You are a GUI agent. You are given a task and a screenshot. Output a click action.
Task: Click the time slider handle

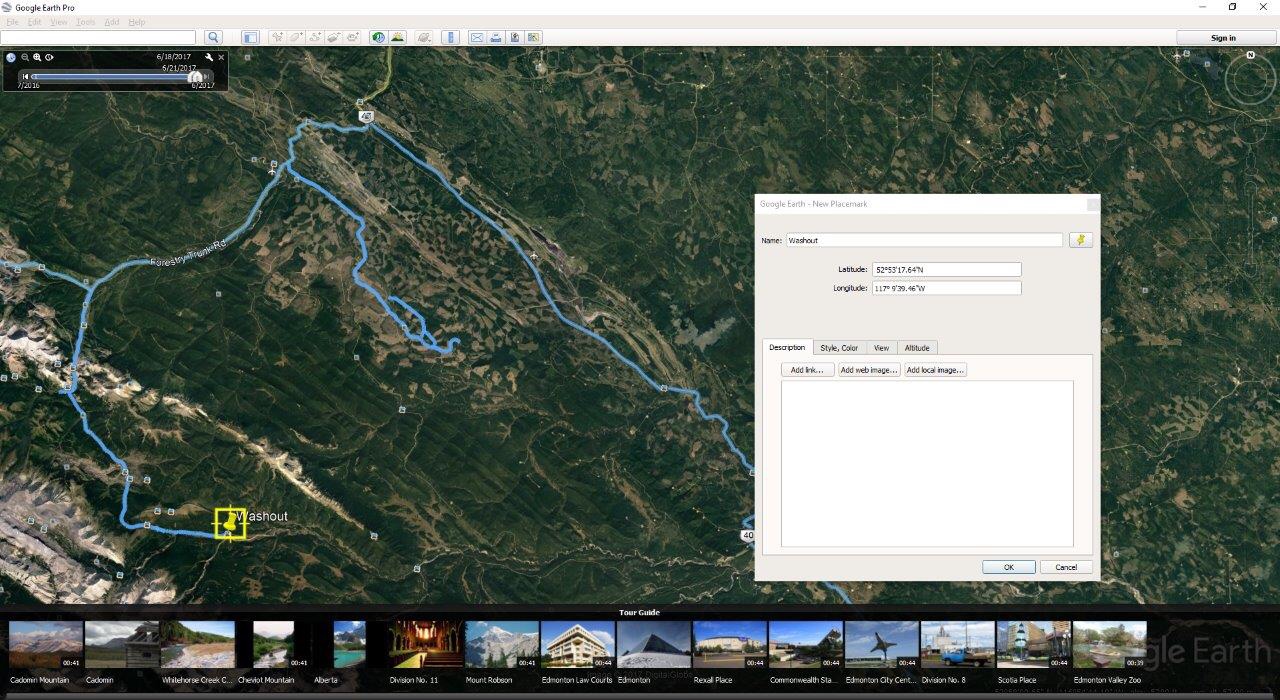point(196,76)
